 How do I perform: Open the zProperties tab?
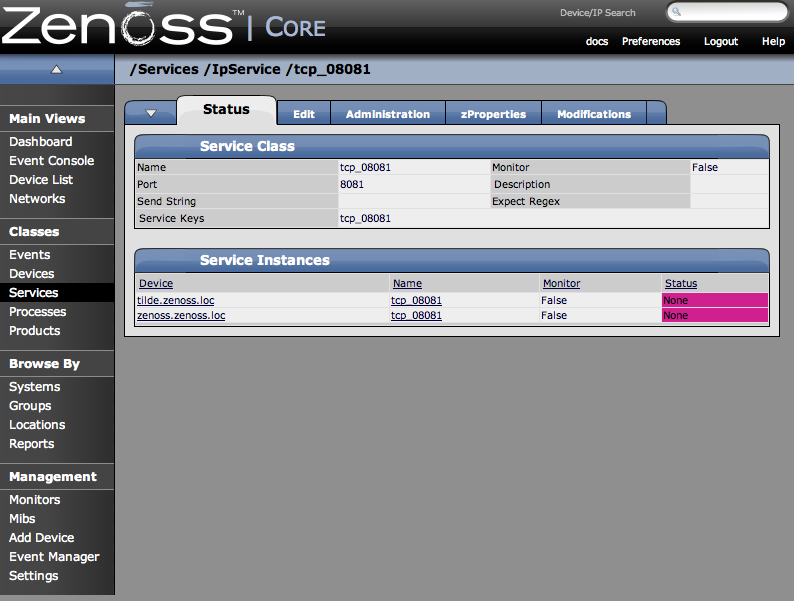point(493,114)
